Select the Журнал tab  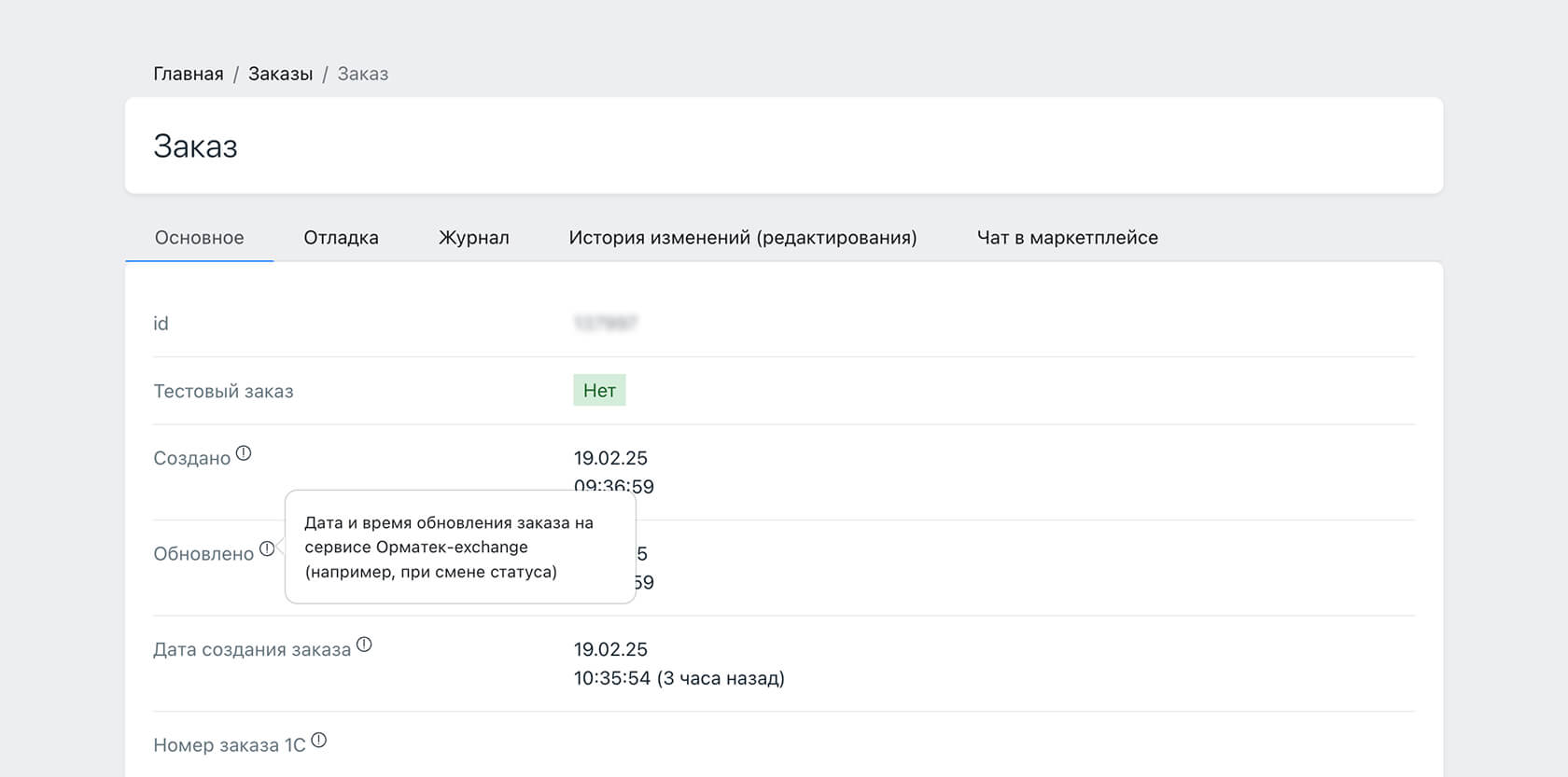[x=473, y=238]
